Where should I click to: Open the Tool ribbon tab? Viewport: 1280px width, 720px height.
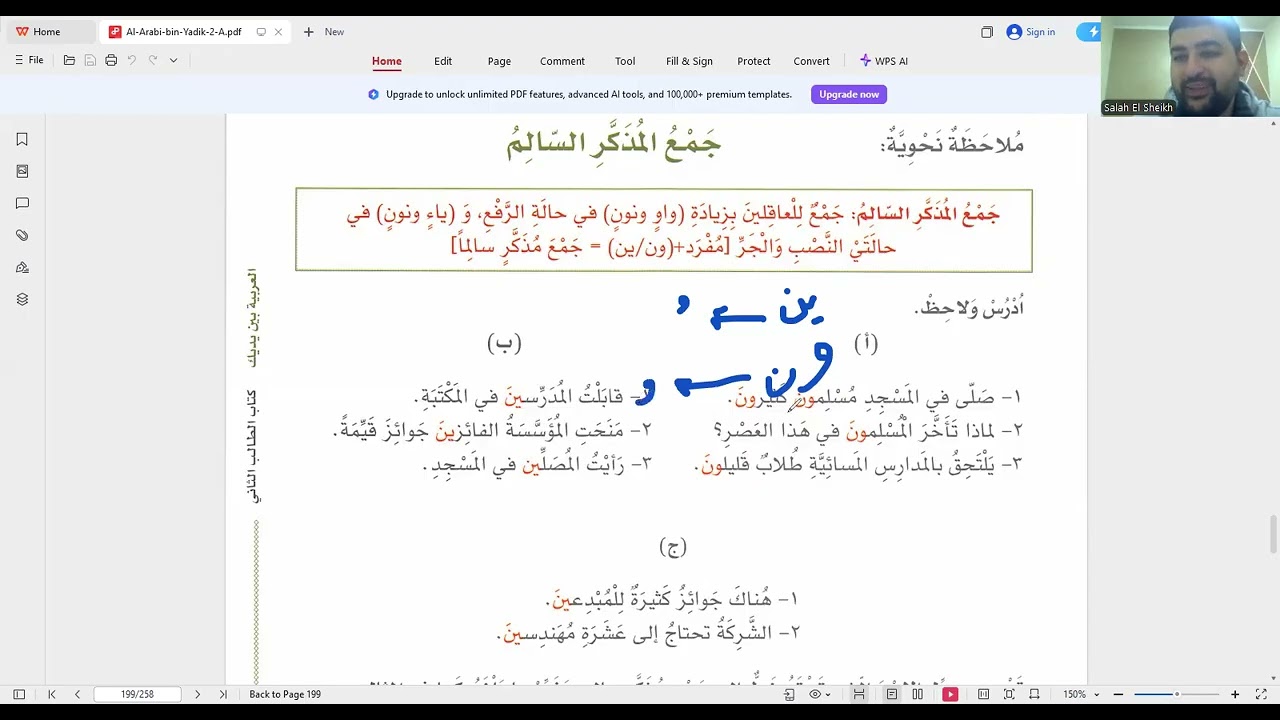point(625,61)
